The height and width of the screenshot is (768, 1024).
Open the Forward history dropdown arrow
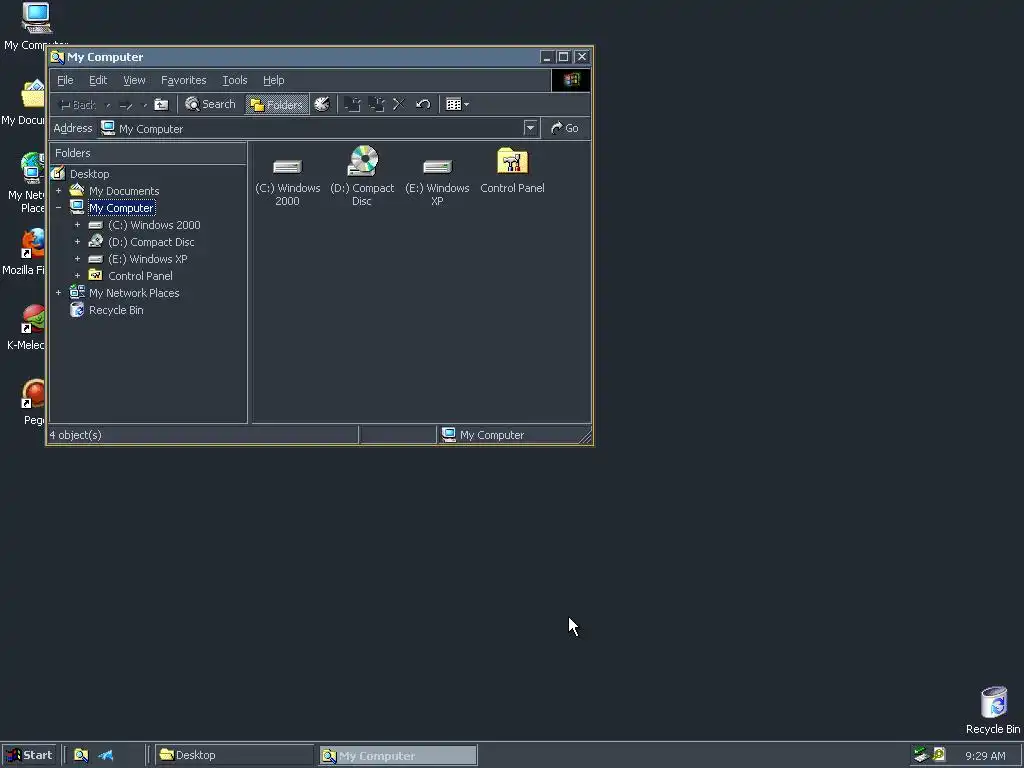coord(144,105)
